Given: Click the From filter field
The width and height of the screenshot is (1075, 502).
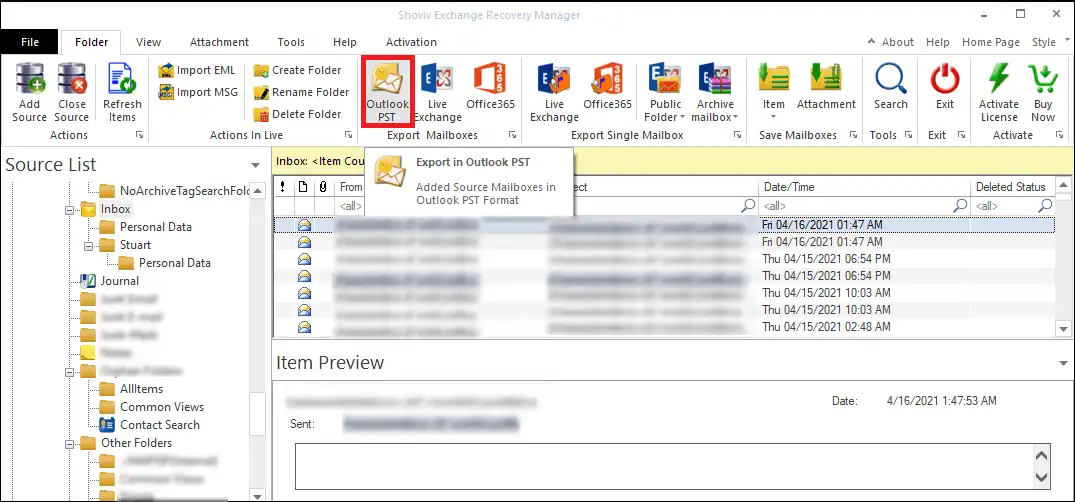Looking at the screenshot, I should click(351, 206).
